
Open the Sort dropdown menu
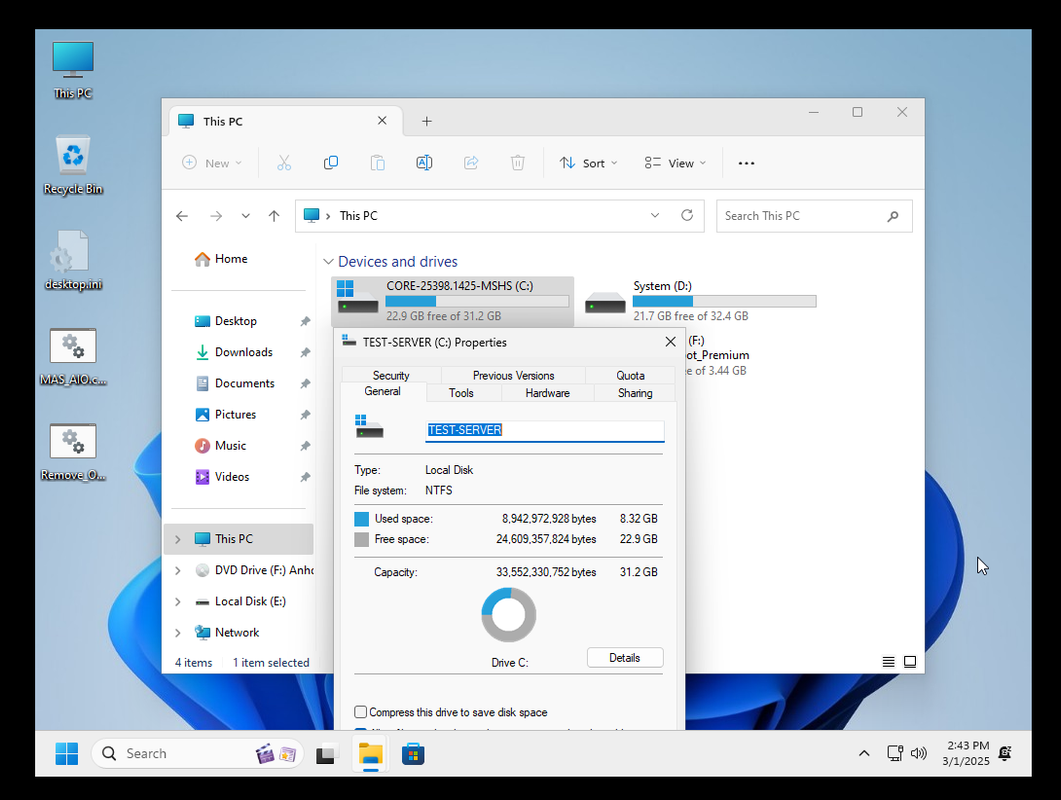[588, 163]
